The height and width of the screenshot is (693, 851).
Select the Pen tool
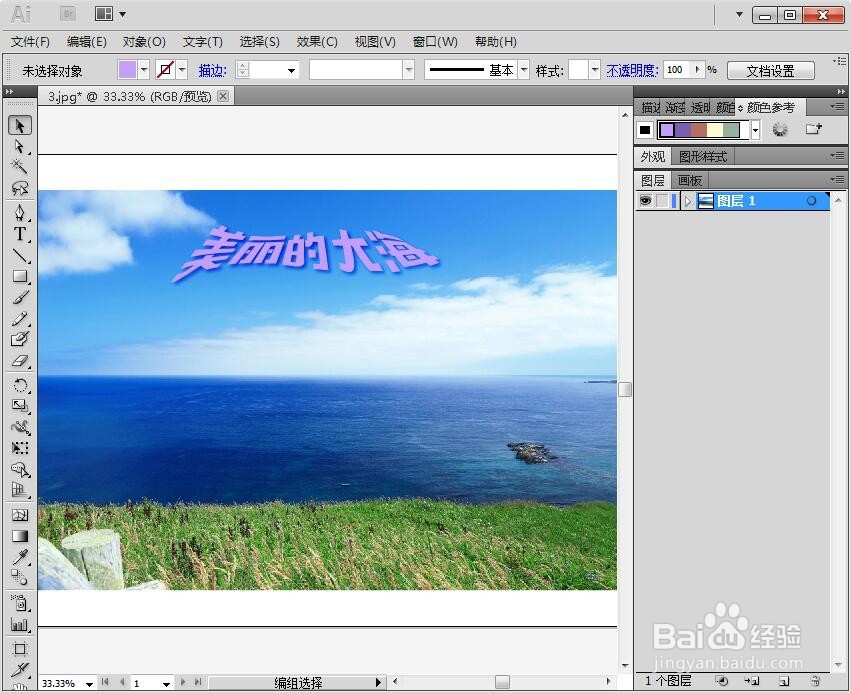point(20,212)
